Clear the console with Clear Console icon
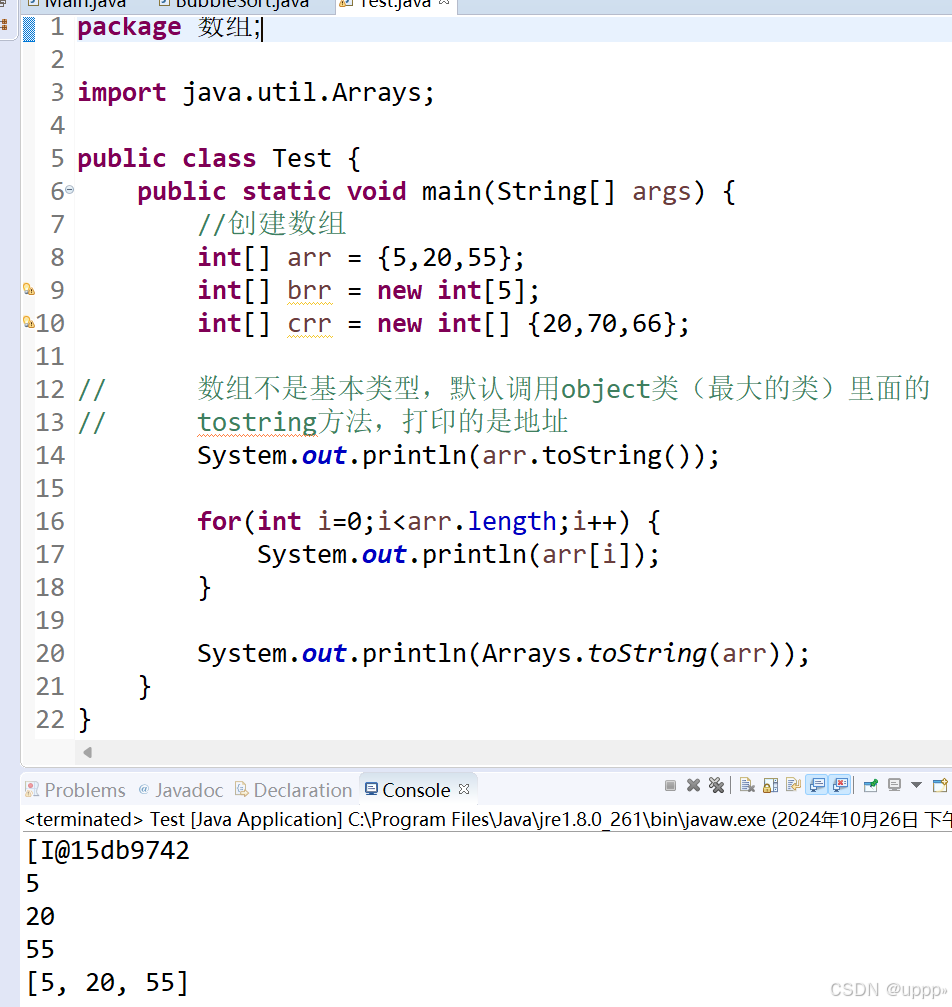Screen dimensions: 952x1007 tap(746, 785)
